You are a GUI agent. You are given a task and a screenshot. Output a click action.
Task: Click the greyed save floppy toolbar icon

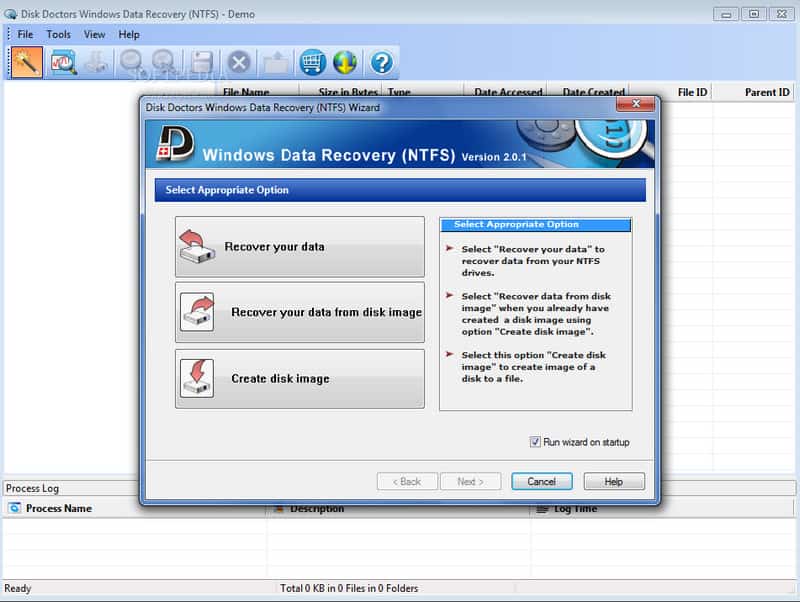tap(202, 62)
